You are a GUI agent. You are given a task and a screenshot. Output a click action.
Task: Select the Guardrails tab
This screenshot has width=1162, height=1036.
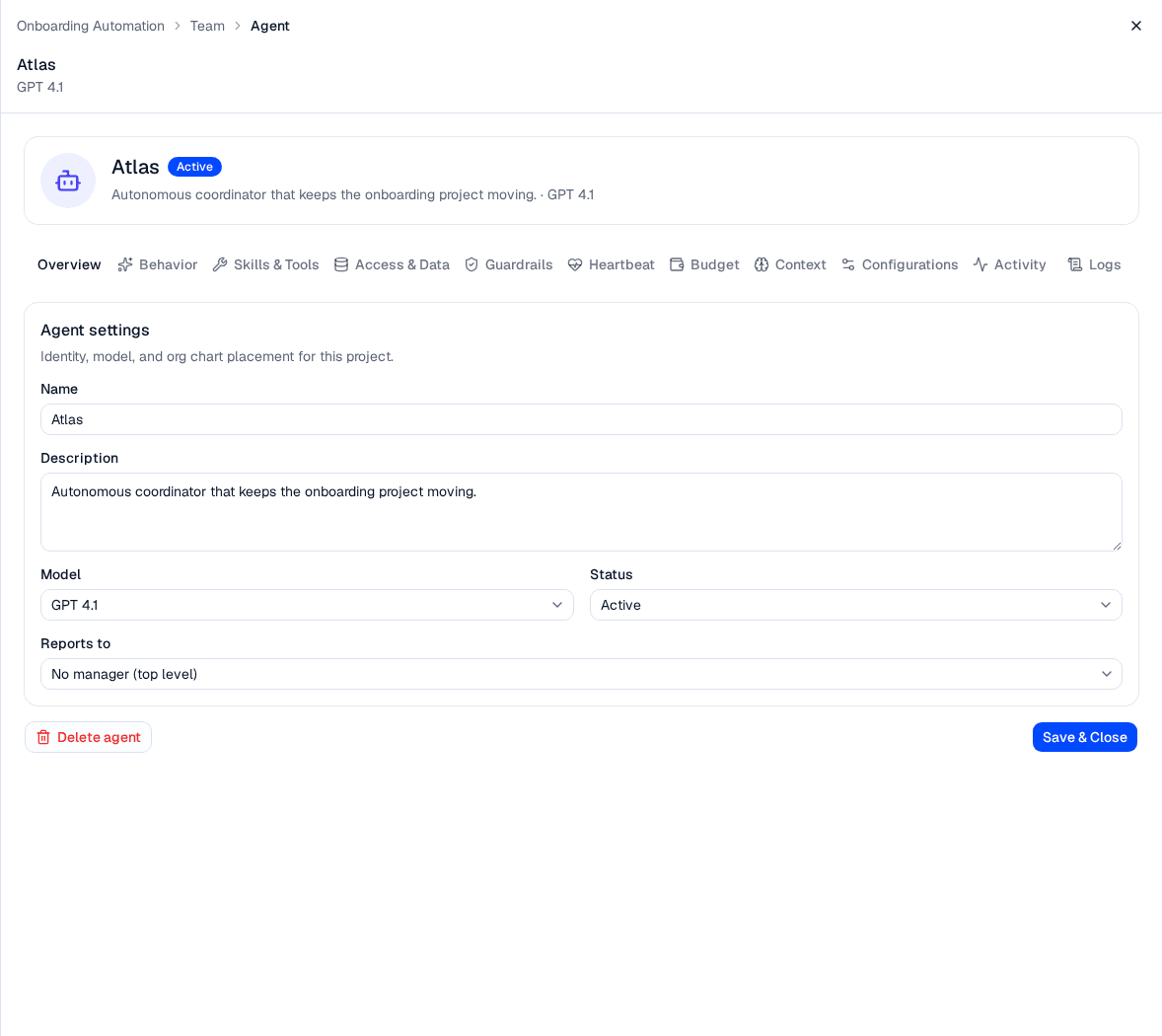[508, 264]
